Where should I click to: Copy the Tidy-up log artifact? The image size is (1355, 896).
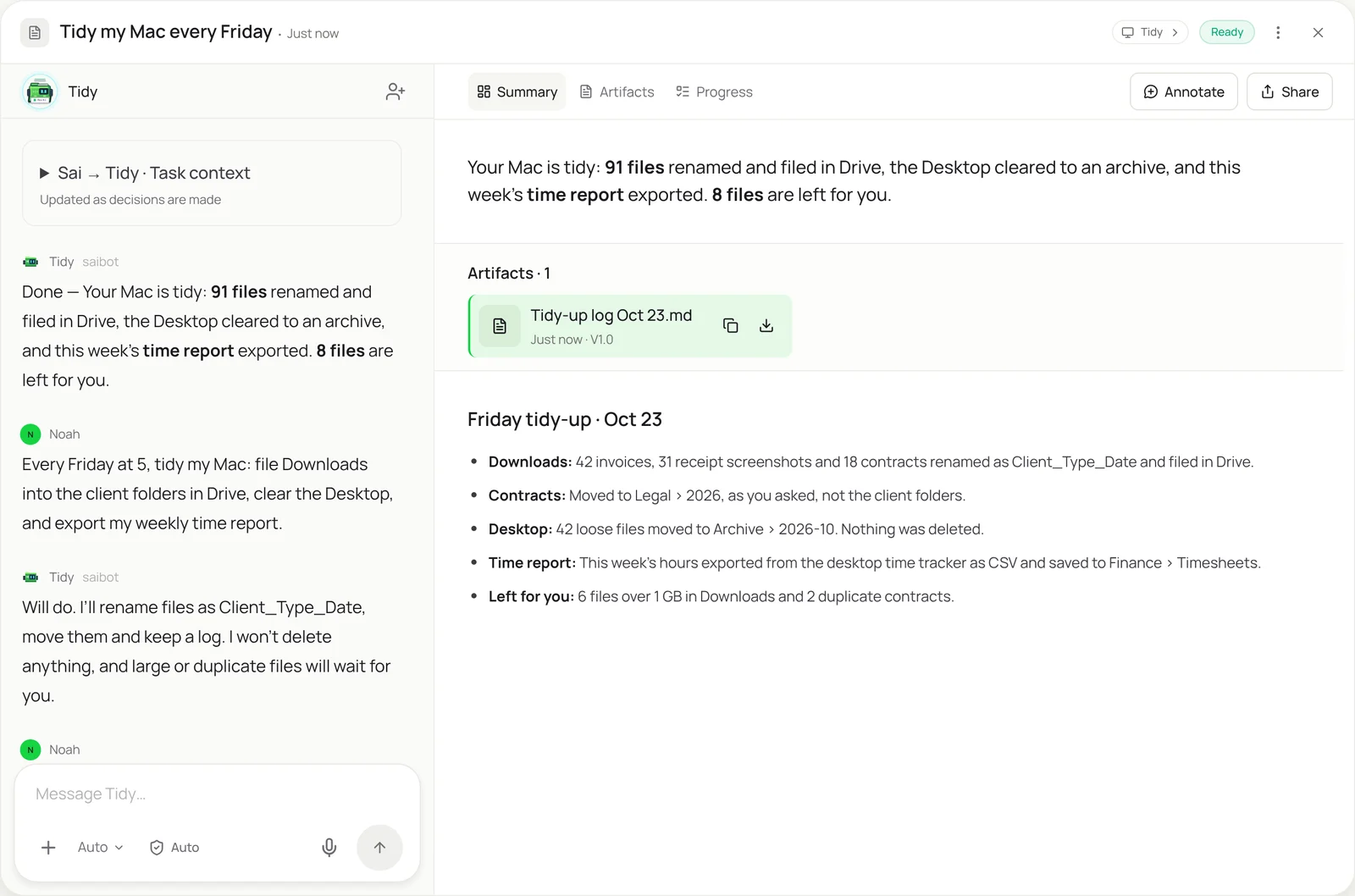pyautogui.click(x=730, y=326)
